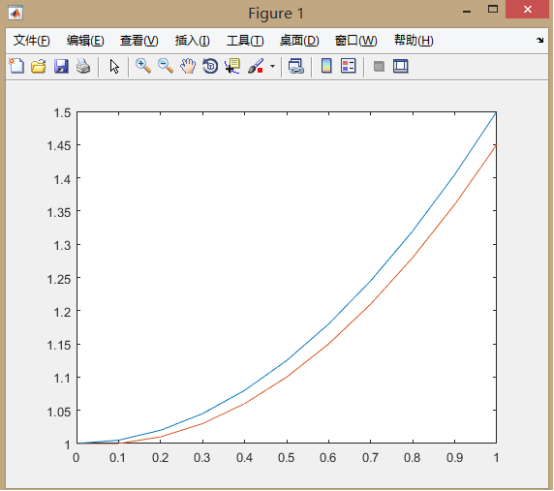Select the Edit Plot arrow tool
Image resolution: width=554 pixels, height=491 pixels.
(114, 66)
